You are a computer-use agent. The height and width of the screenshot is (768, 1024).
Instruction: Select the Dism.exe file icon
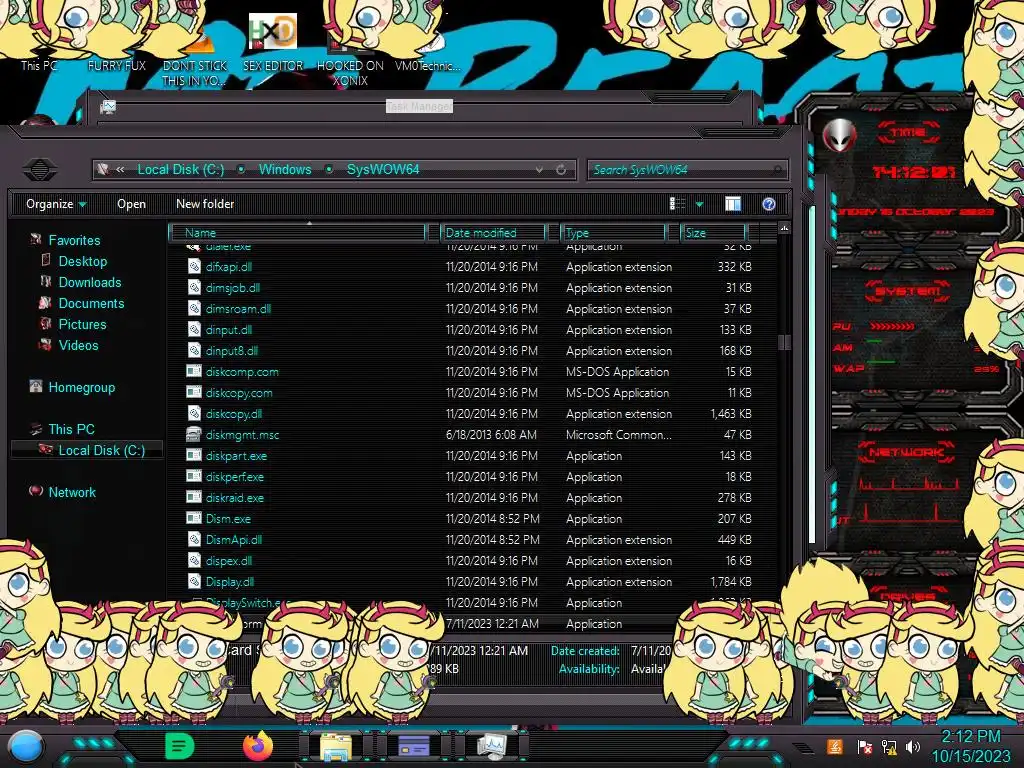pyautogui.click(x=194, y=519)
